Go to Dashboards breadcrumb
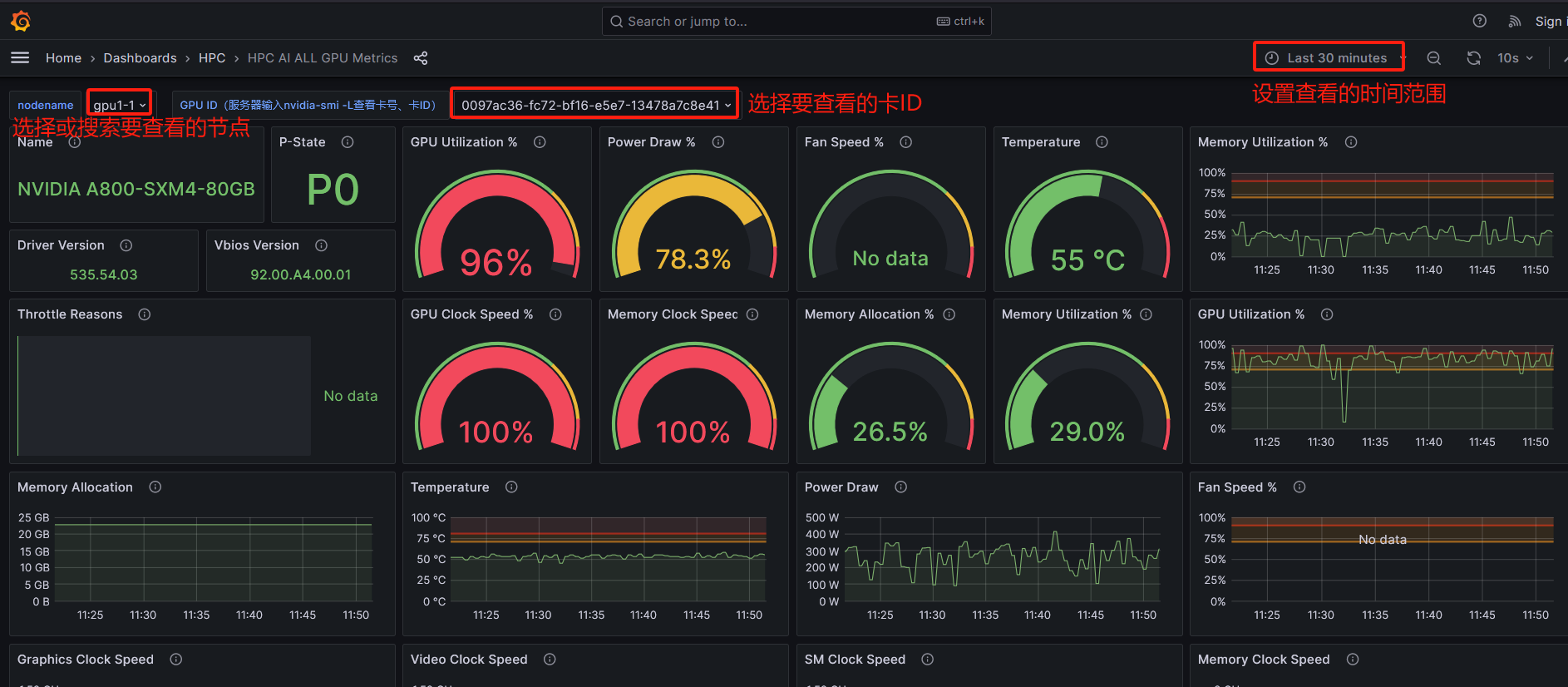Image resolution: width=1568 pixels, height=687 pixels. (140, 58)
